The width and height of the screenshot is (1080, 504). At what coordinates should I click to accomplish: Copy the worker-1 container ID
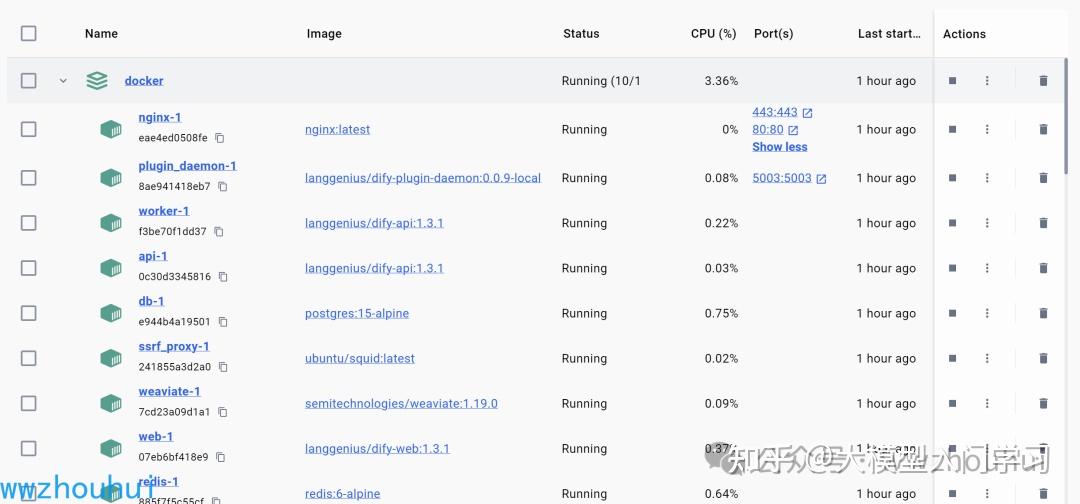point(219,232)
